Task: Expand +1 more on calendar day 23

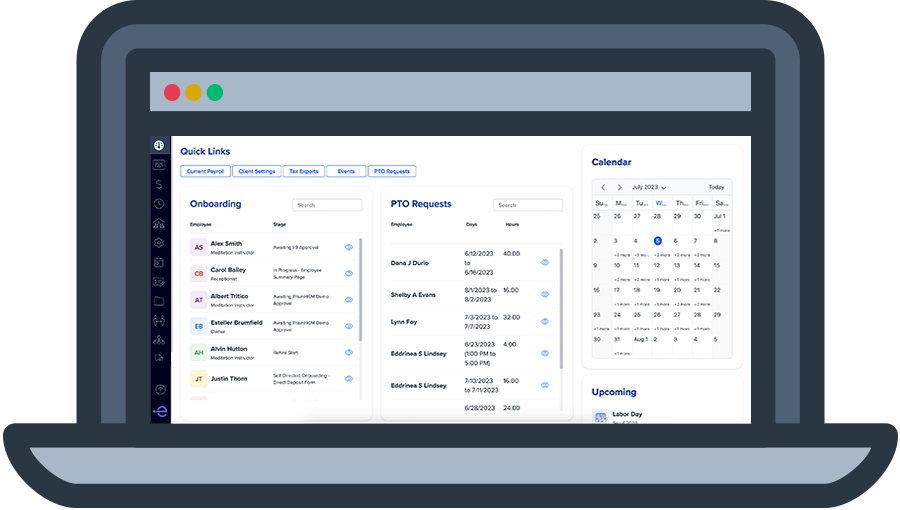Action: click(602, 329)
